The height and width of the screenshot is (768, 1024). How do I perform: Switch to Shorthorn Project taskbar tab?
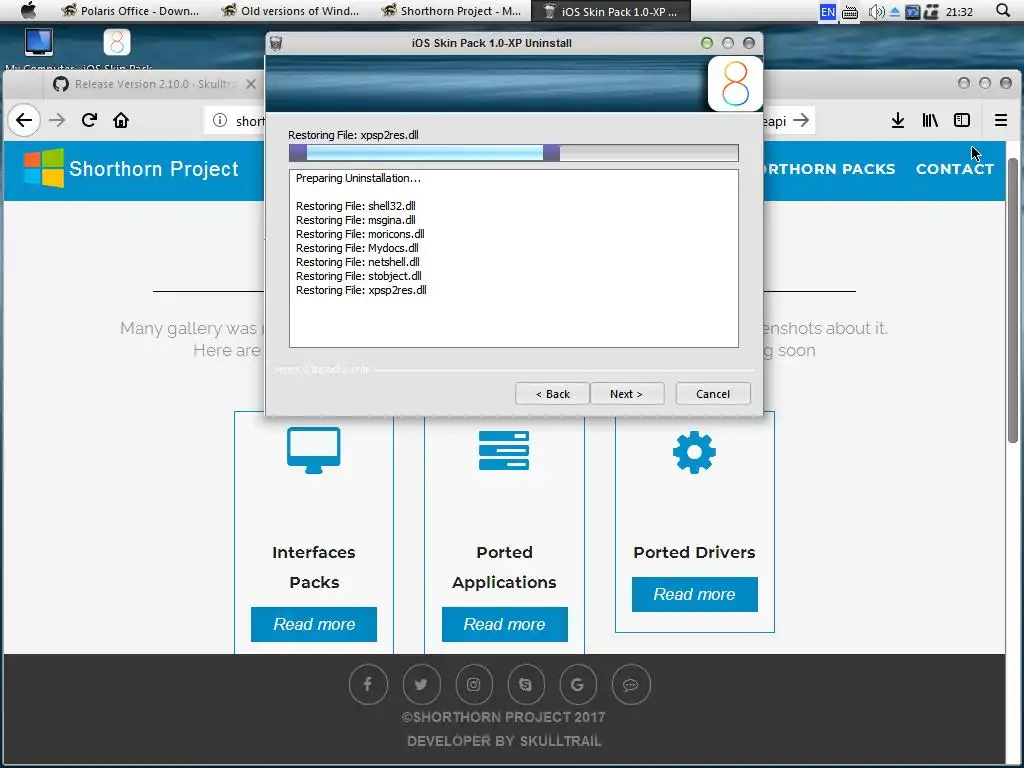(x=451, y=10)
